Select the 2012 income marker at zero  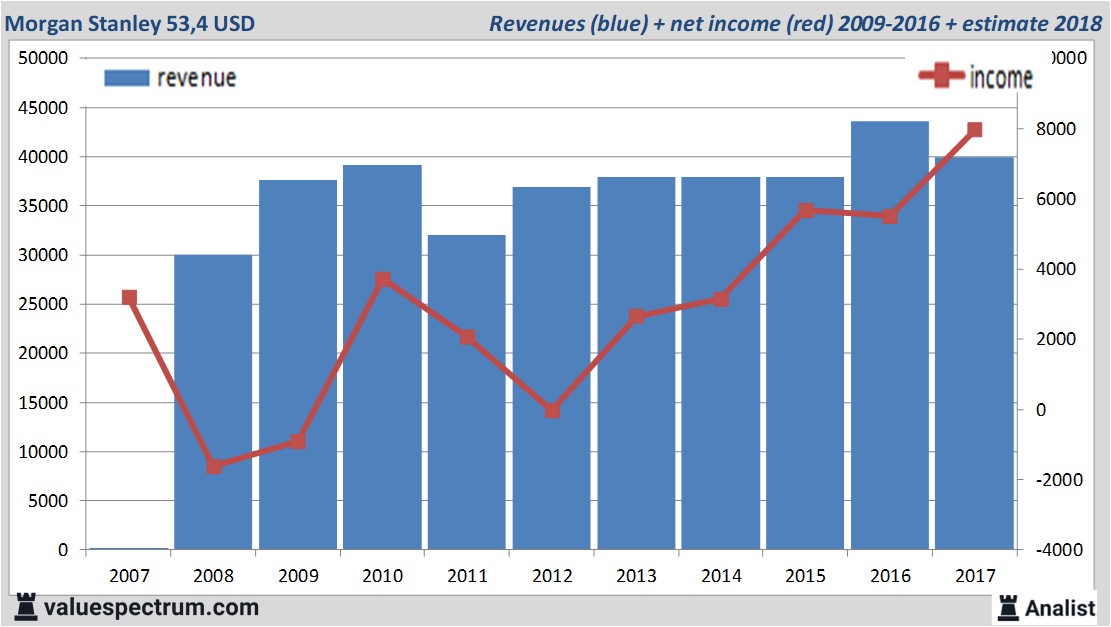tap(552, 410)
